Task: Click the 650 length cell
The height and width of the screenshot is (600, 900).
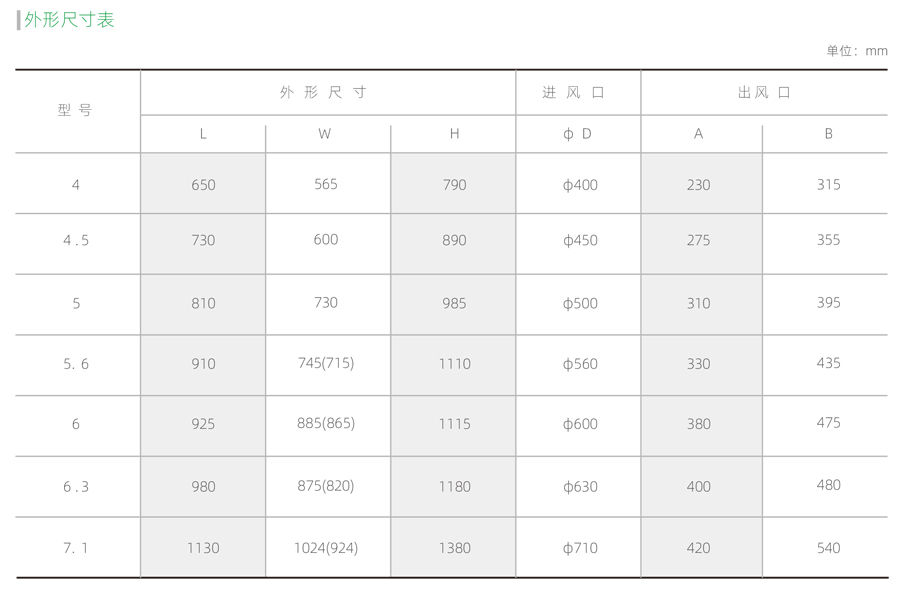Action: 203,185
